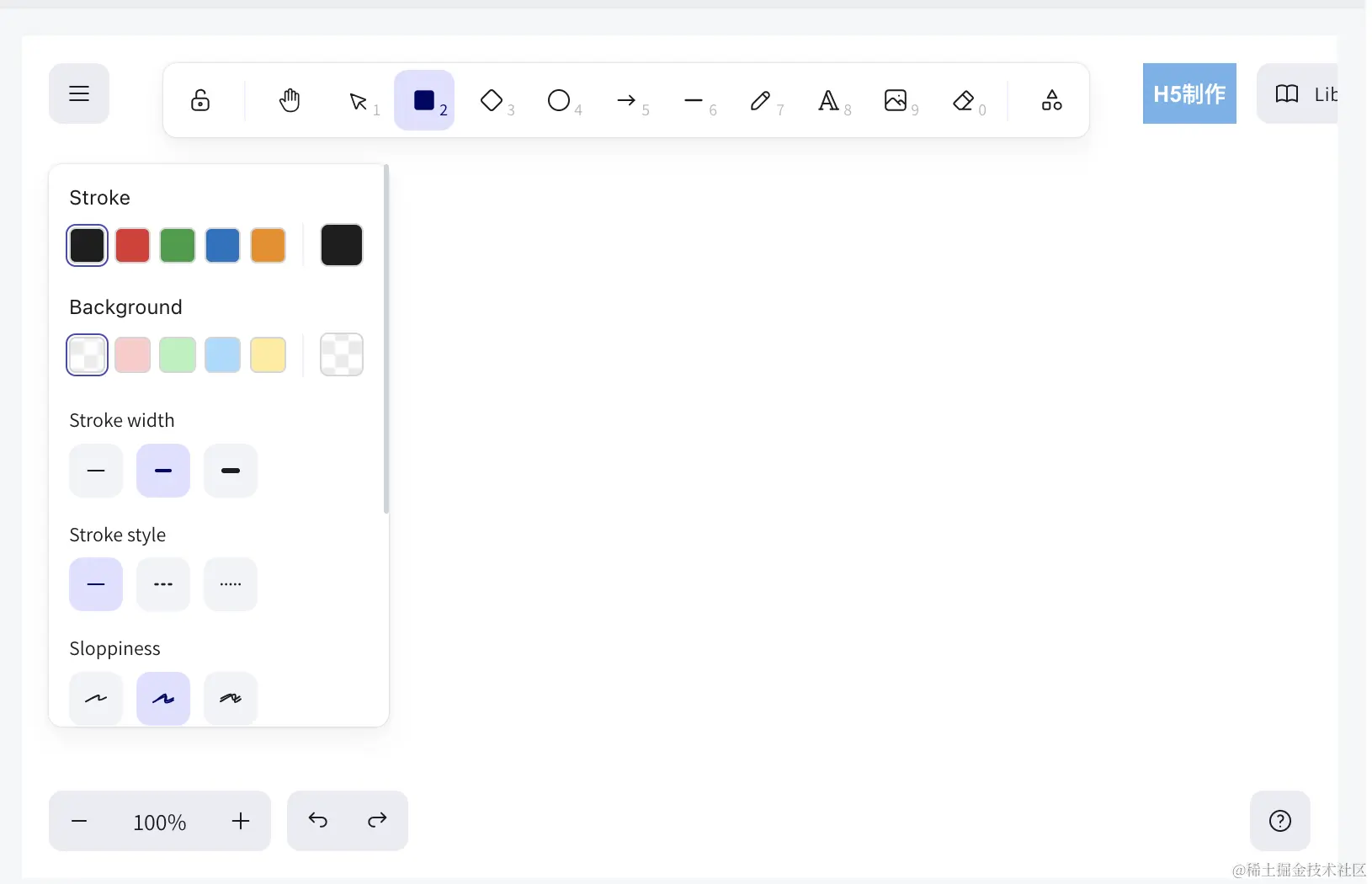Choose the dashed stroke style
This screenshot has width=1372, height=884.
pos(163,584)
